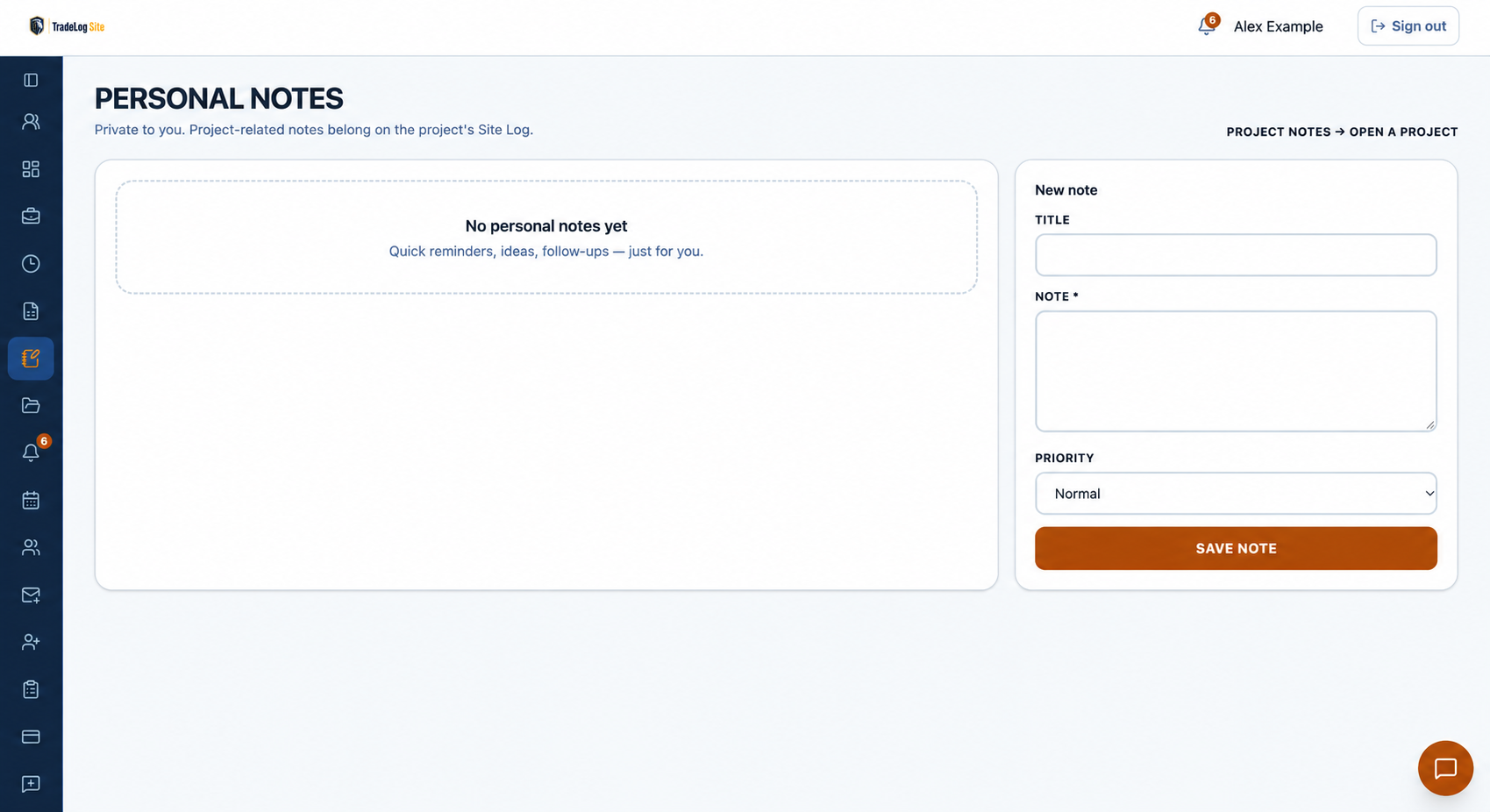Screen dimensions: 1490x812
Task: Click the TradeLog Site logo
Action: [x=67, y=26]
